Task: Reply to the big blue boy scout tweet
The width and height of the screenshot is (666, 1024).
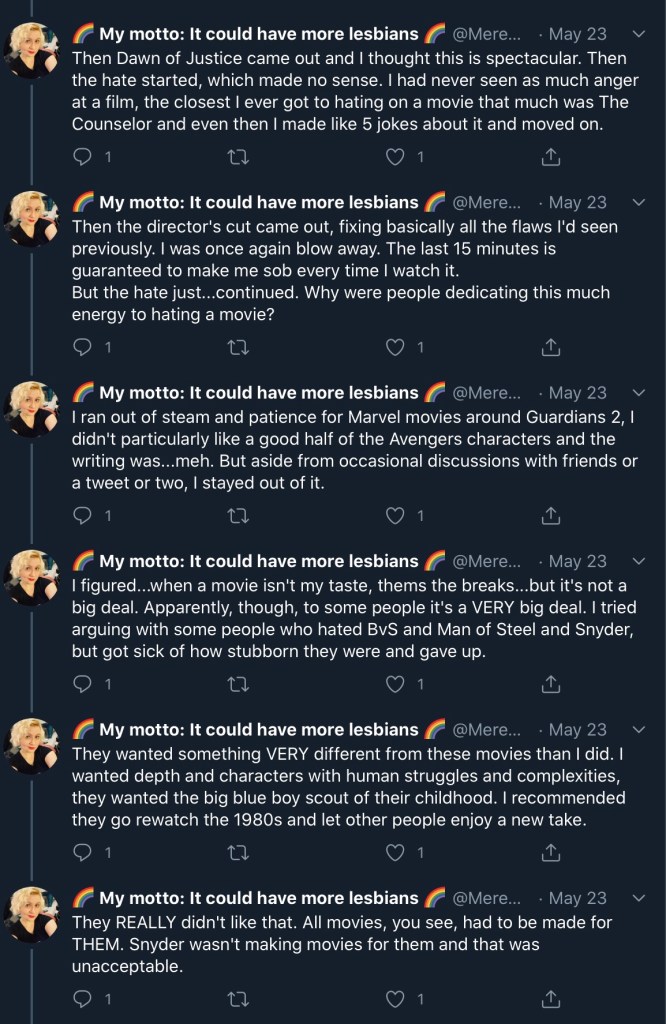Action: (x=84, y=853)
